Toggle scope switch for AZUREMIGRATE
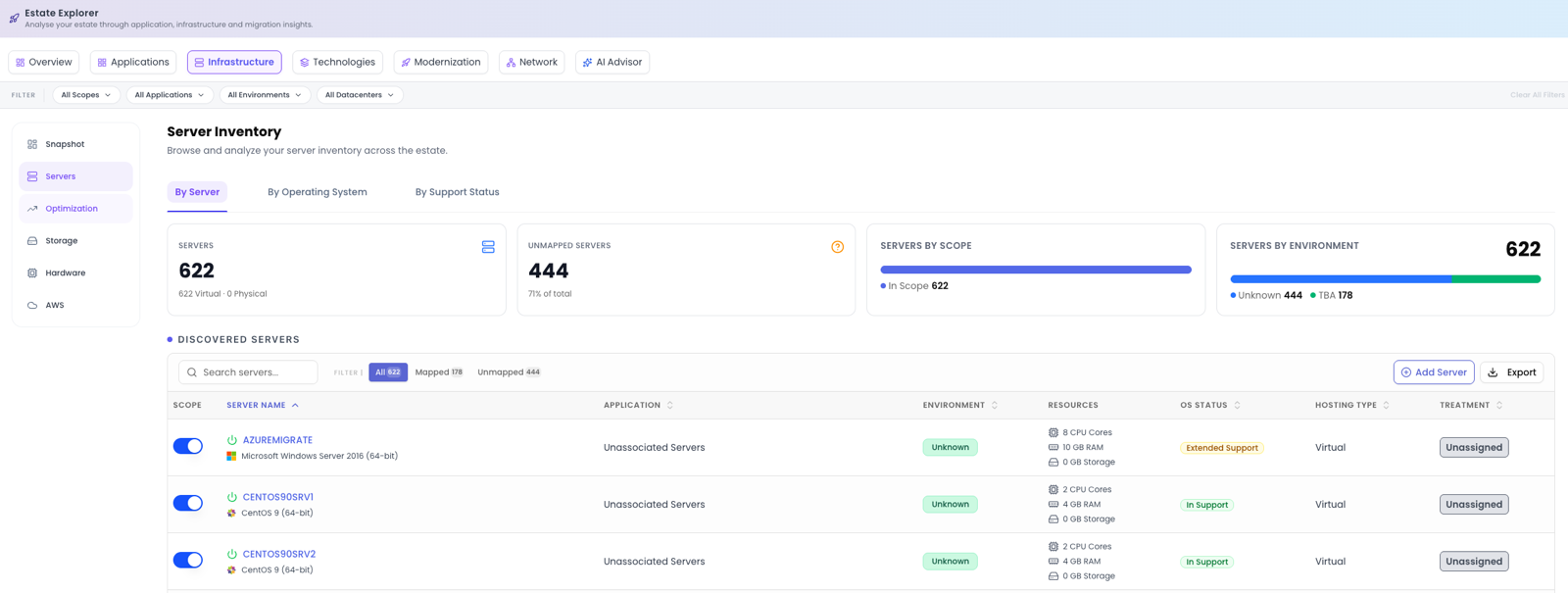The image size is (1568, 593). pyautogui.click(x=188, y=446)
